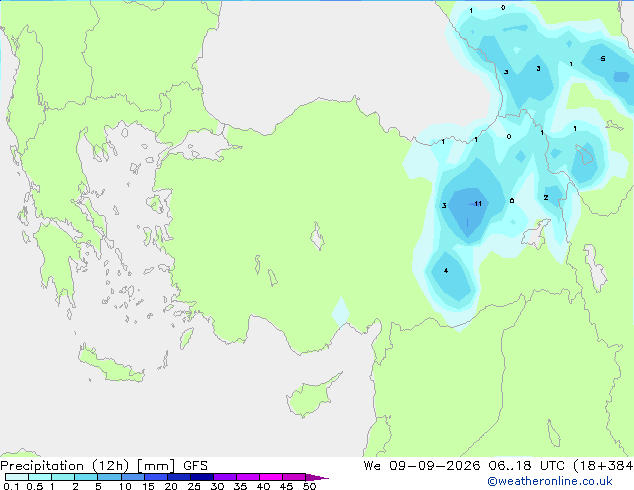This screenshot has height=490, width=634.
Task: Click the legend arrow tip above 50
Action: click(x=317, y=477)
